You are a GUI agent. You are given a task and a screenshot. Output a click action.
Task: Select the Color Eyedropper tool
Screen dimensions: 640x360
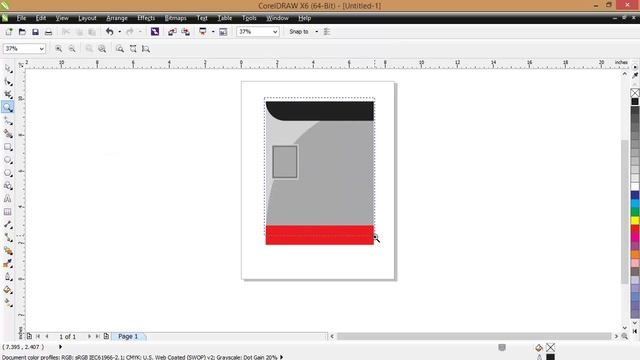[8, 264]
